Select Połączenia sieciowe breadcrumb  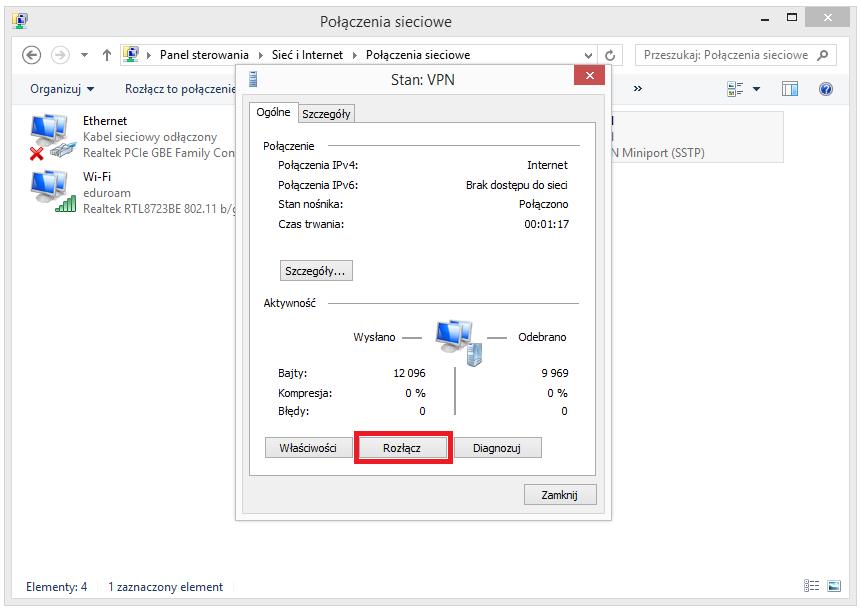(x=418, y=55)
